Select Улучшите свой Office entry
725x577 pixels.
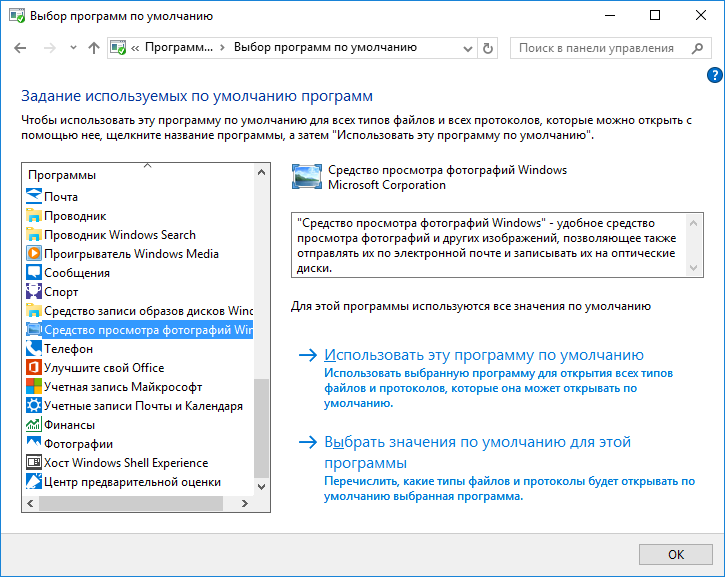coord(104,368)
